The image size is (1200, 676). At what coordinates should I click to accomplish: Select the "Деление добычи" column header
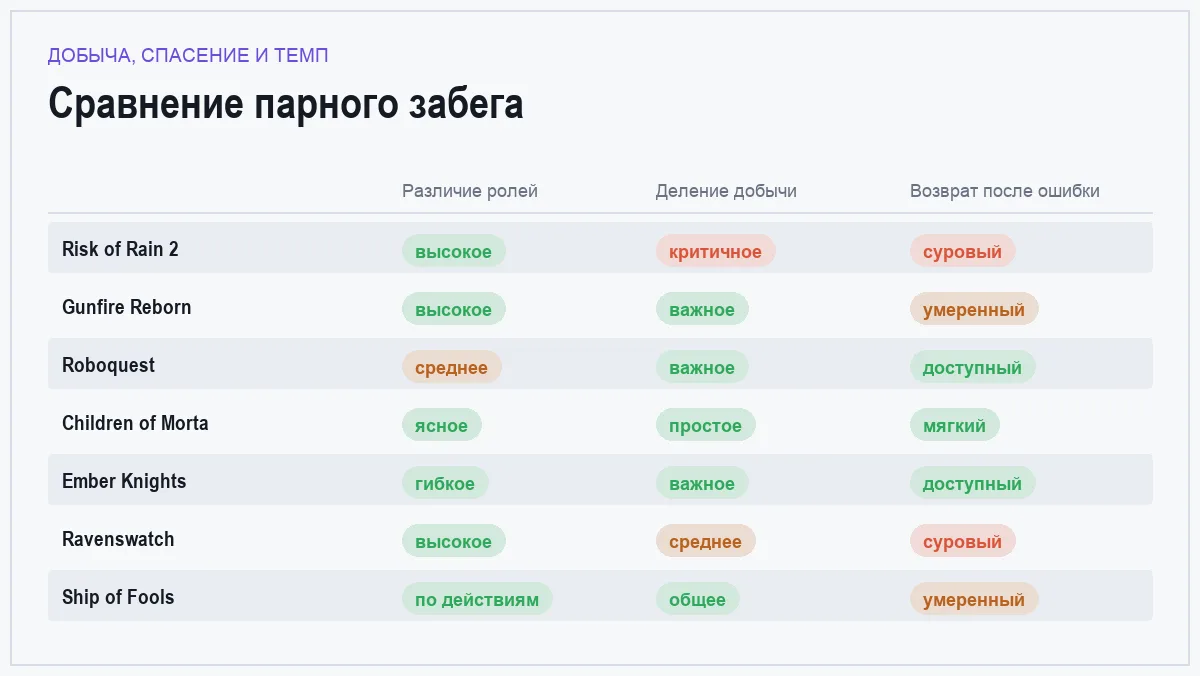click(726, 191)
